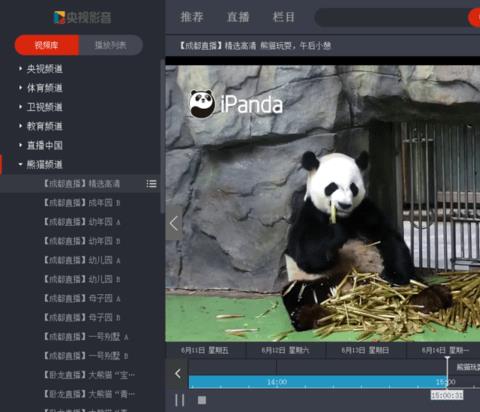The image size is (480, 412).
Task: Select the 6月12日 星期六 date
Action: 285,350
